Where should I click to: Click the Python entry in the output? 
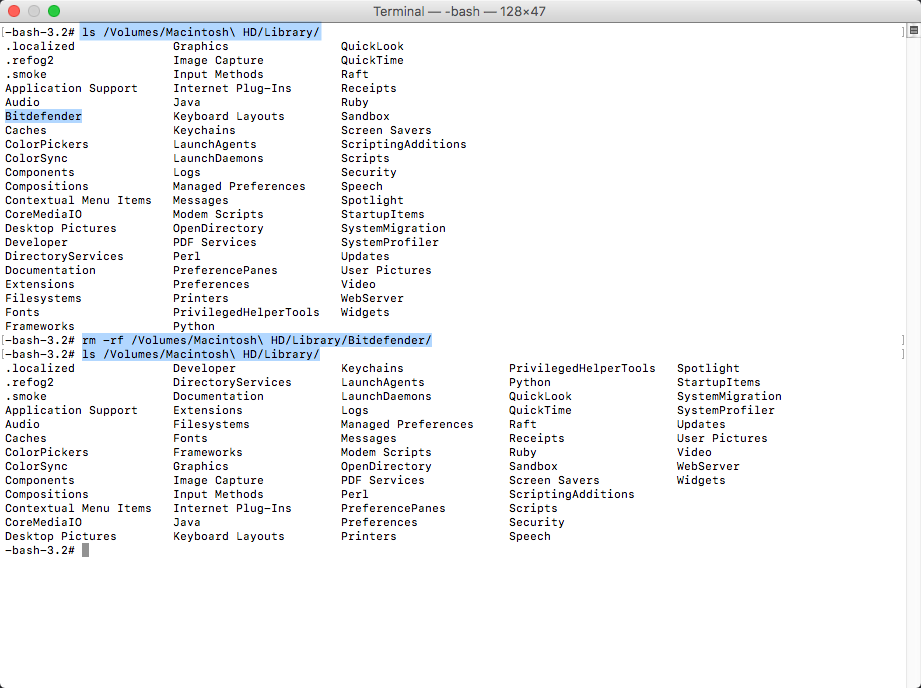pyautogui.click(x=193, y=326)
